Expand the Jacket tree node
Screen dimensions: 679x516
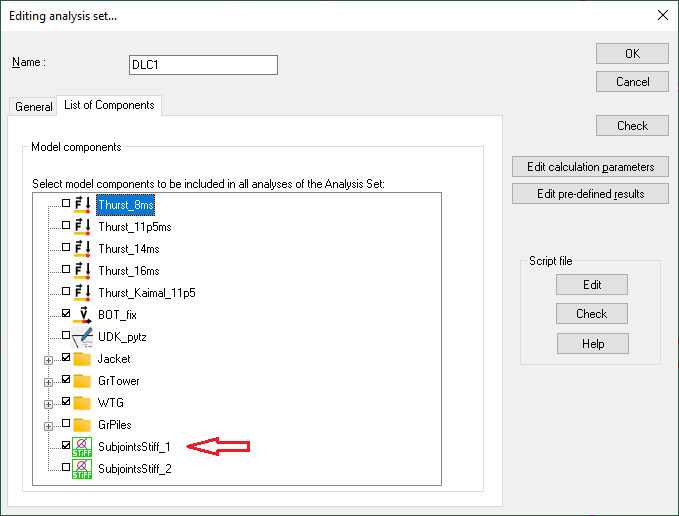(x=49, y=359)
